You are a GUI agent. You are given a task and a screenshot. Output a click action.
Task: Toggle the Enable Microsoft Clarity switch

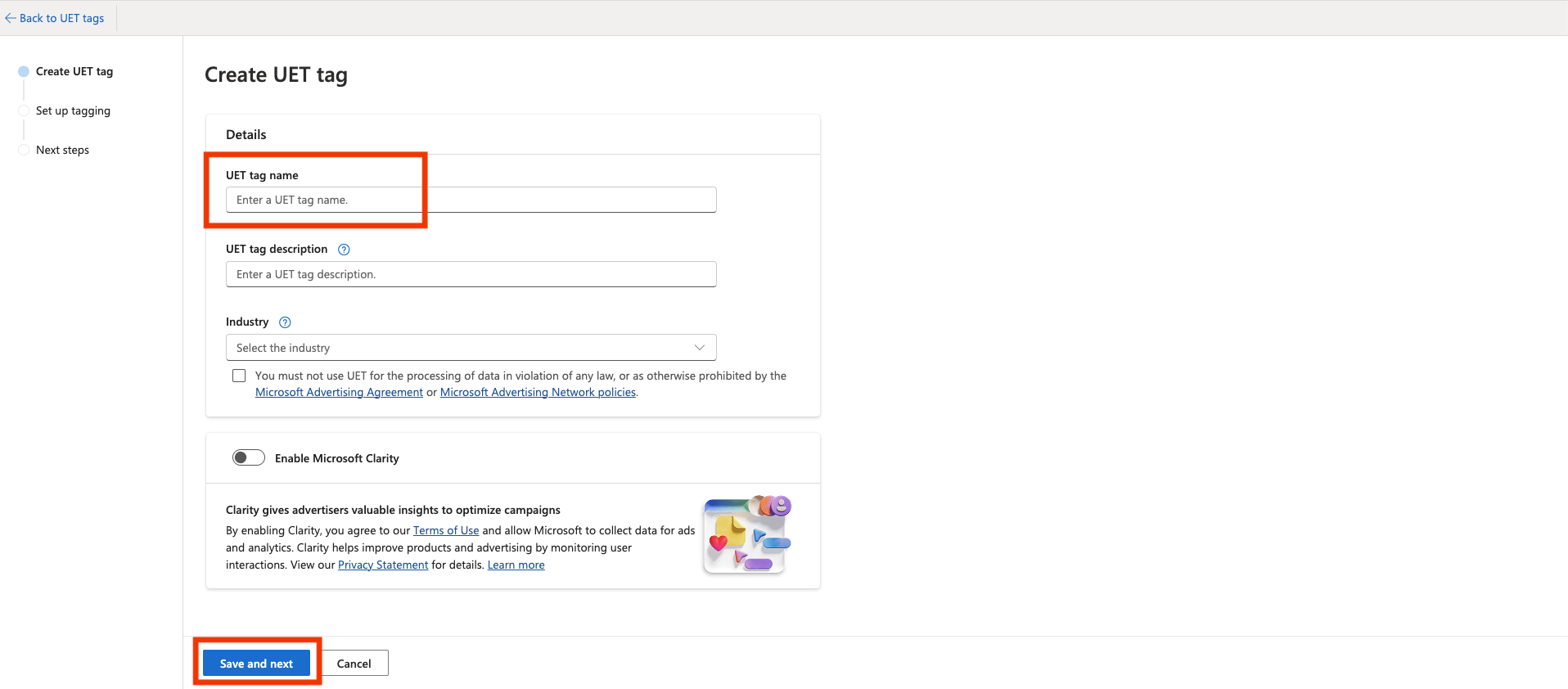tap(249, 458)
